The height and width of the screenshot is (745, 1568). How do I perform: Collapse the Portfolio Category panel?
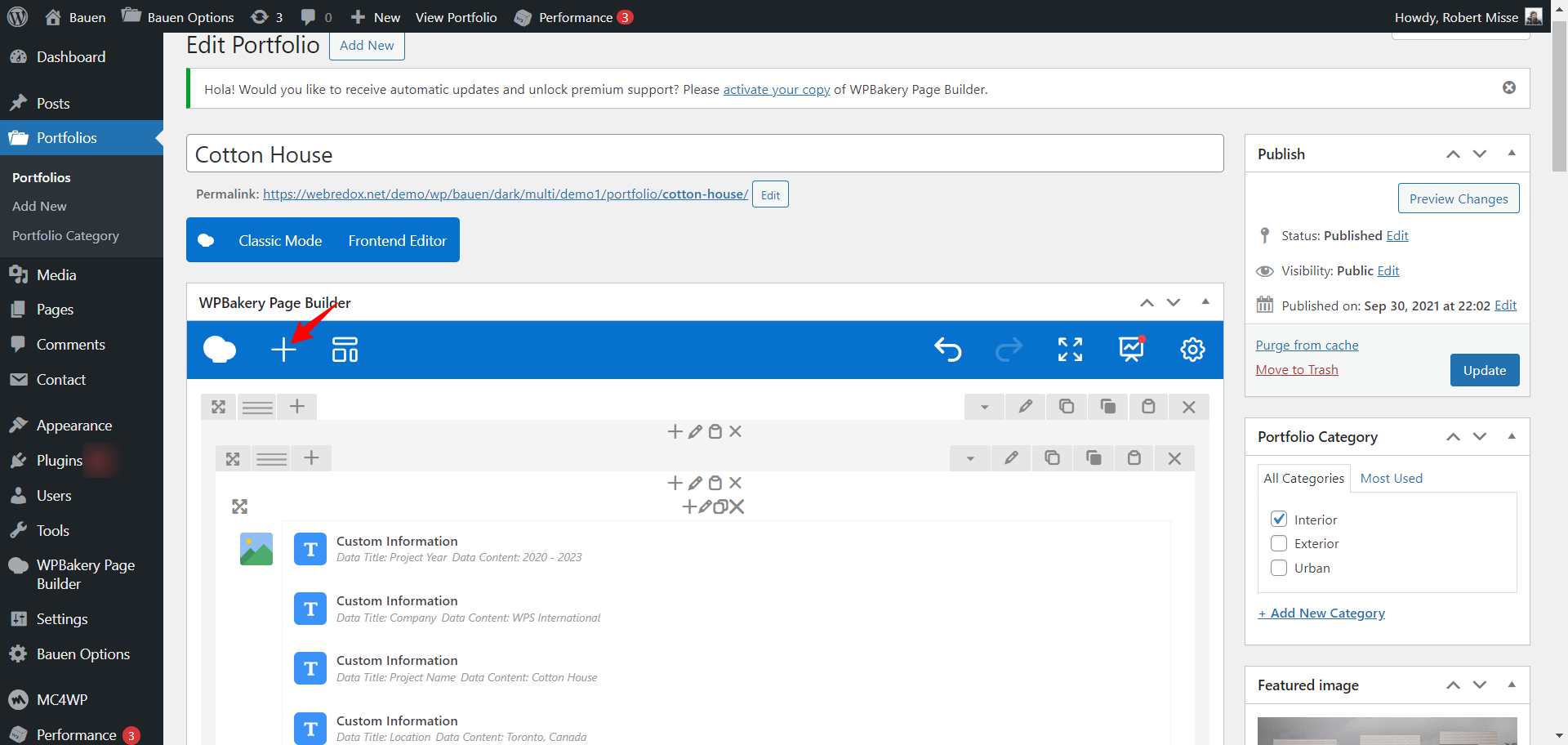coord(1512,436)
